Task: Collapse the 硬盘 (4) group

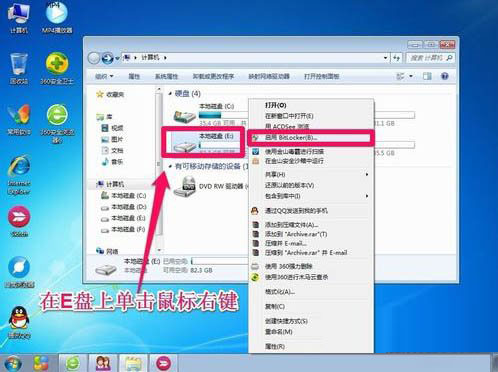Action: tap(170, 94)
